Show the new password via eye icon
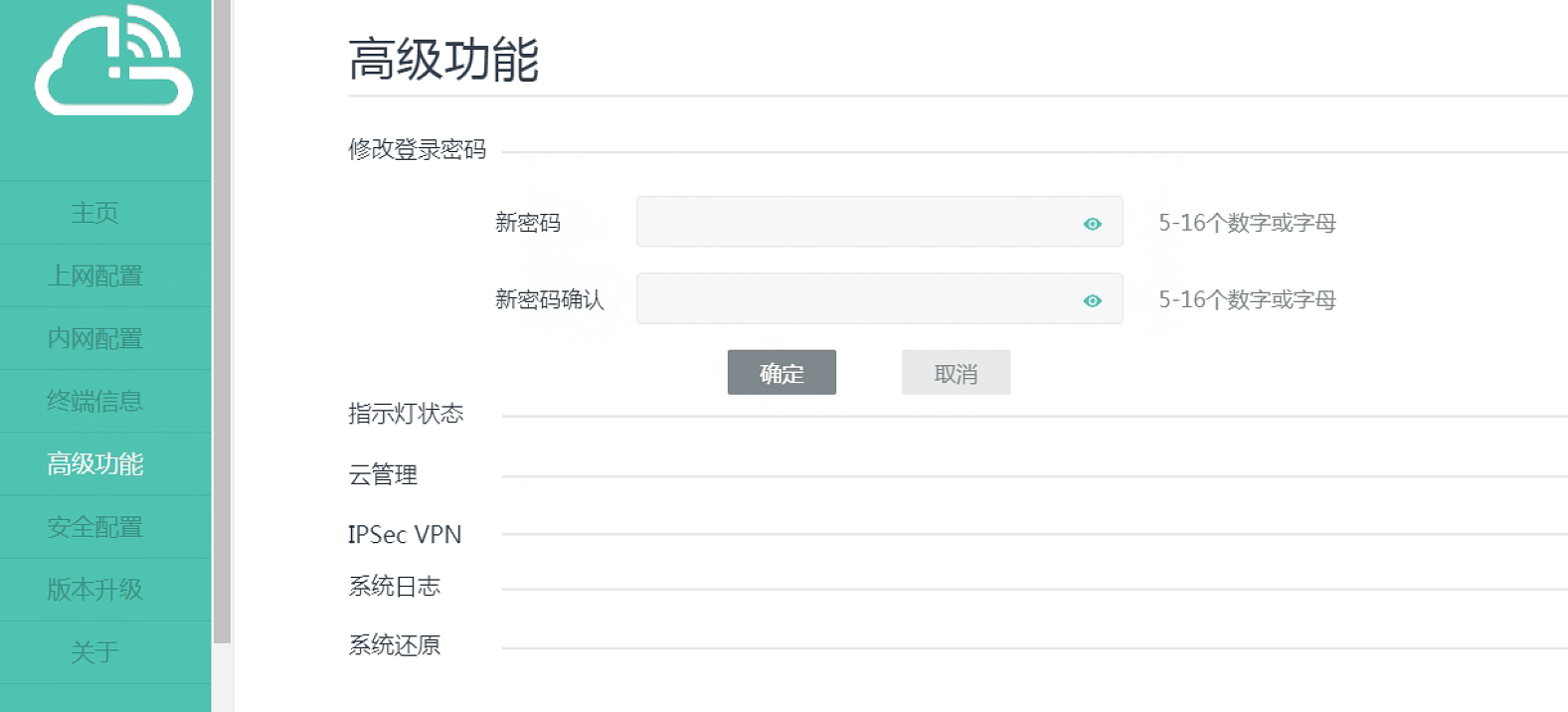The image size is (1568, 712). pyautogui.click(x=1092, y=224)
